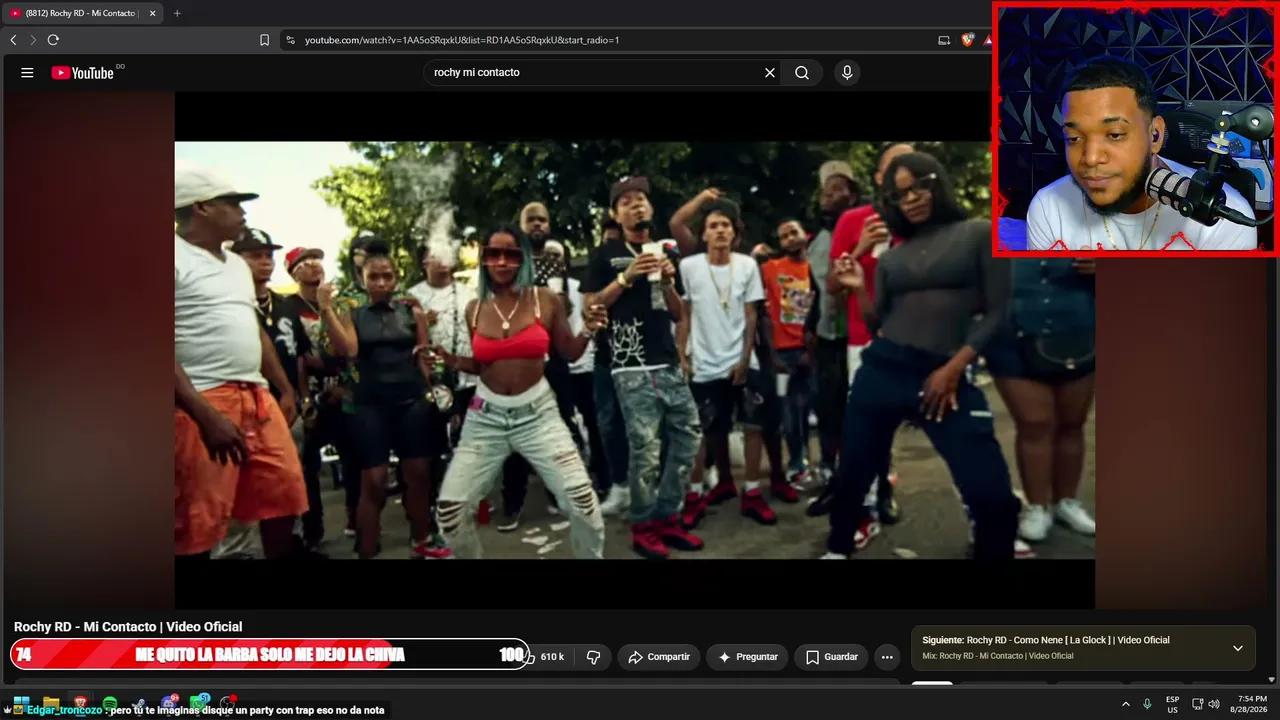
Task: Open Discord from the taskbar
Action: pos(170,702)
